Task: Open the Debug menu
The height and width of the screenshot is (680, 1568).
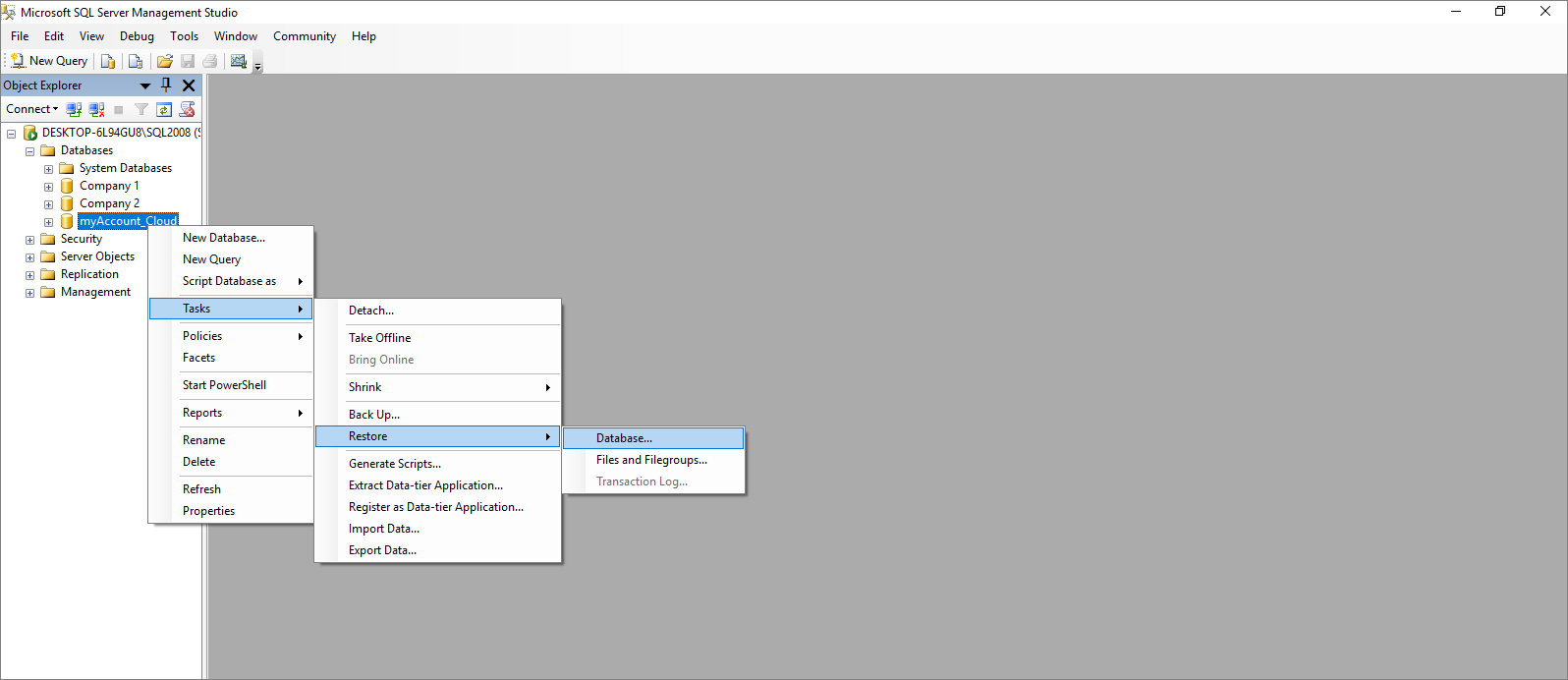Action: point(137,36)
